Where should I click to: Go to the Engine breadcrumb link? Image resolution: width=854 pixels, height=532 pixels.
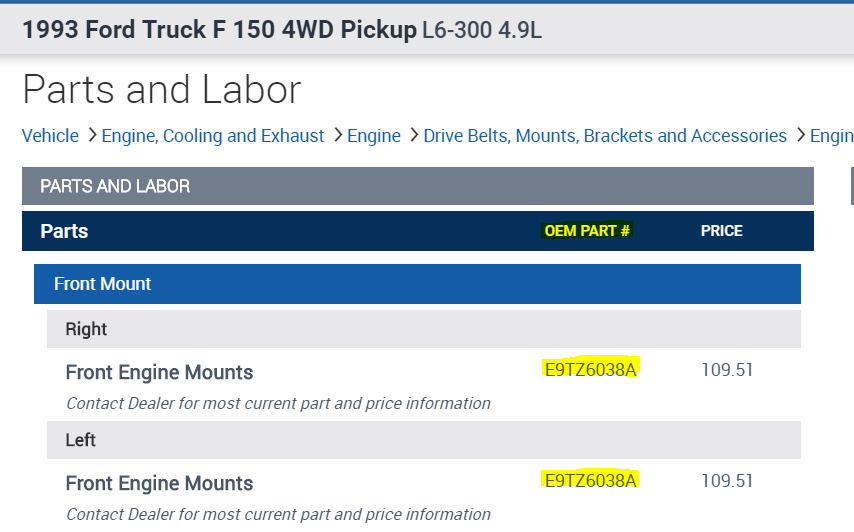coord(374,135)
